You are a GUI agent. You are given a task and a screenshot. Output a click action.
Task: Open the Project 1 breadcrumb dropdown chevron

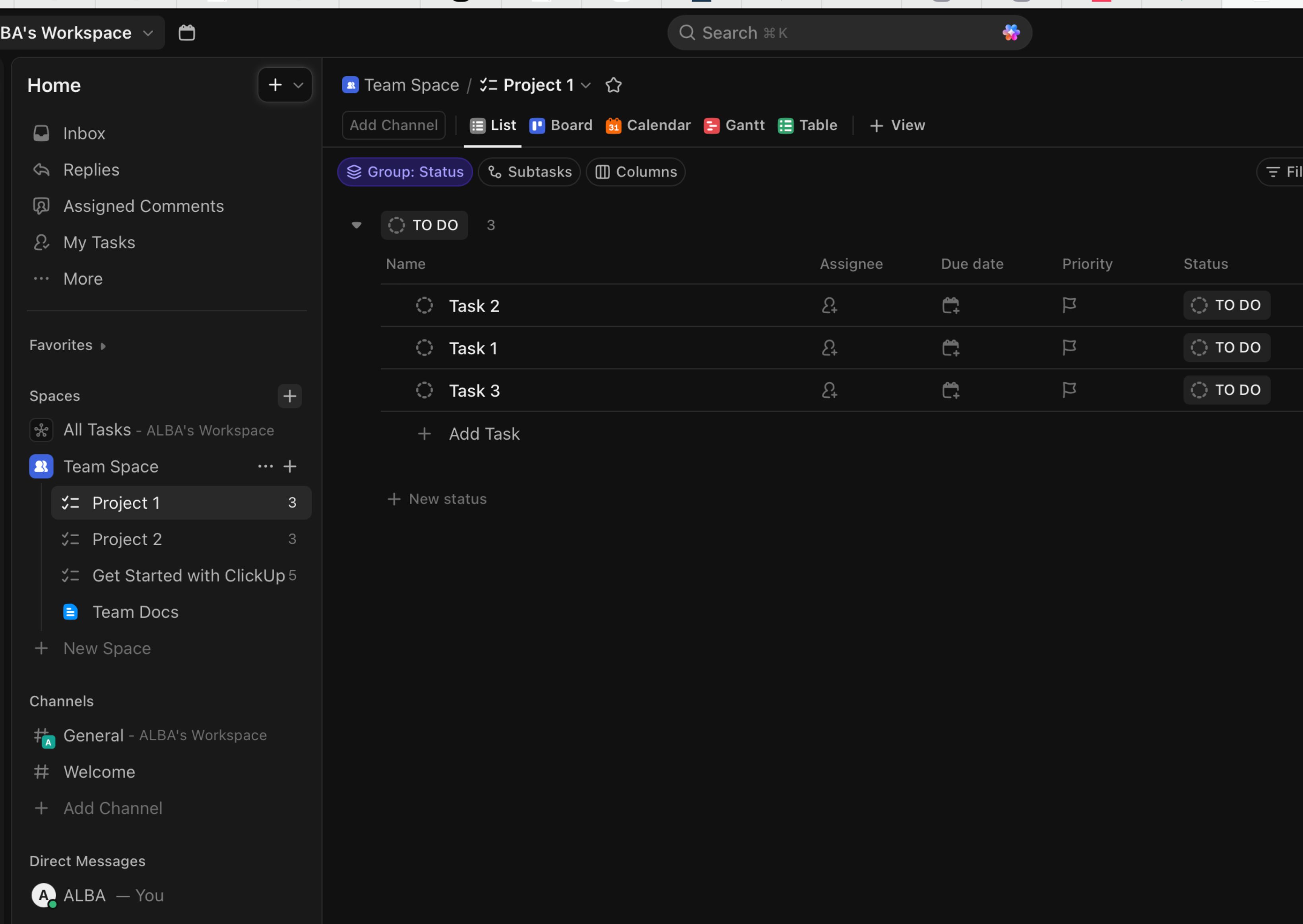click(x=586, y=85)
